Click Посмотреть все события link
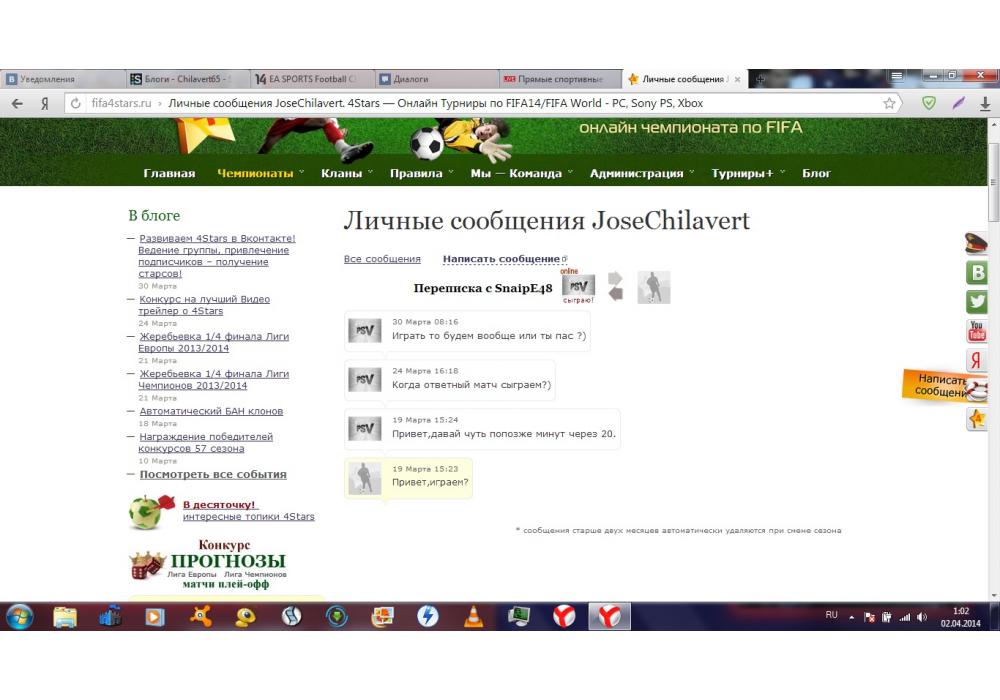Viewport: 1000px width, 700px height. 213,474
